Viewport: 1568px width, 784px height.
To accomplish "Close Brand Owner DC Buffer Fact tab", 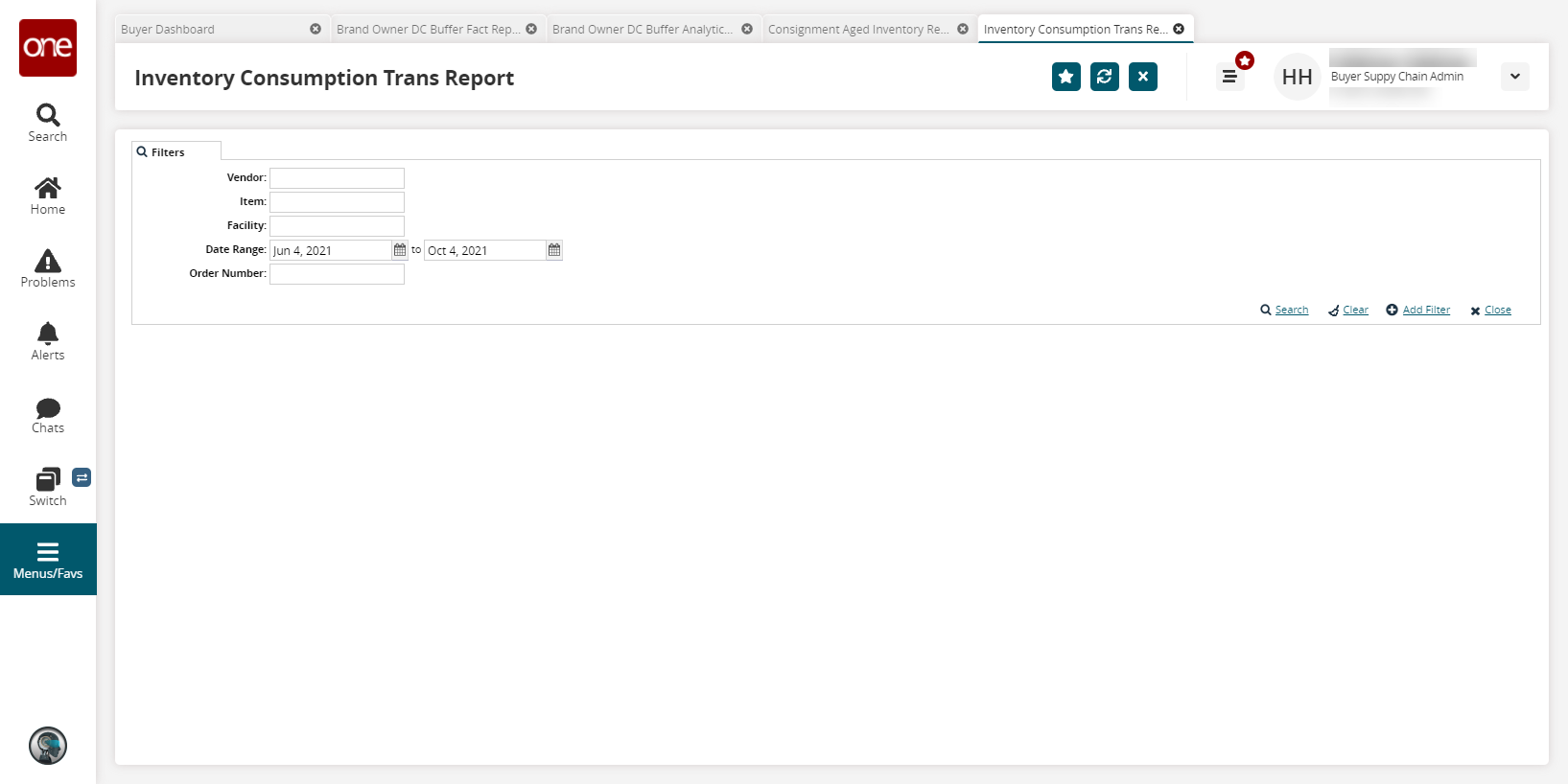I will pyautogui.click(x=531, y=29).
